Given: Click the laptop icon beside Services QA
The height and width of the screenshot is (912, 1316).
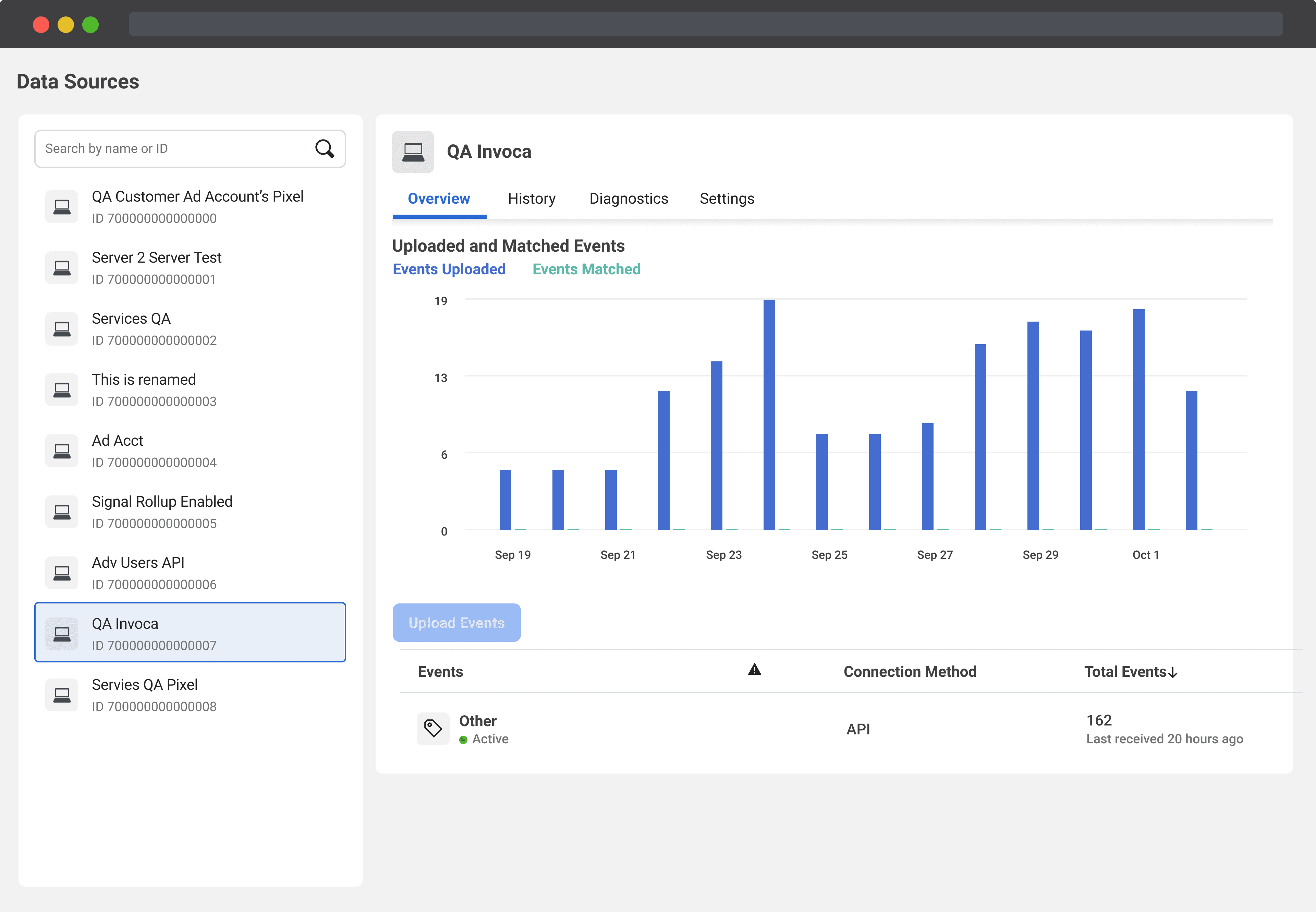Looking at the screenshot, I should (x=62, y=328).
